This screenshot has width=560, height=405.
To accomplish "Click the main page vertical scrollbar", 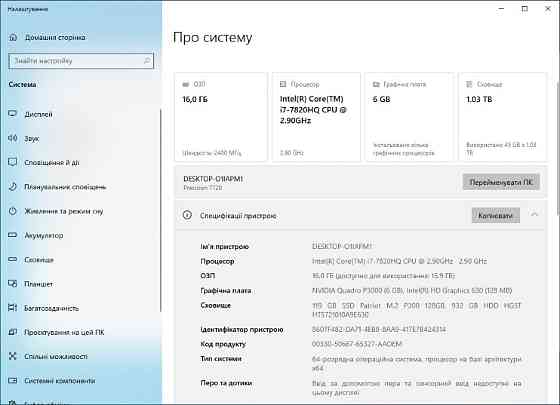I will (558, 148).
